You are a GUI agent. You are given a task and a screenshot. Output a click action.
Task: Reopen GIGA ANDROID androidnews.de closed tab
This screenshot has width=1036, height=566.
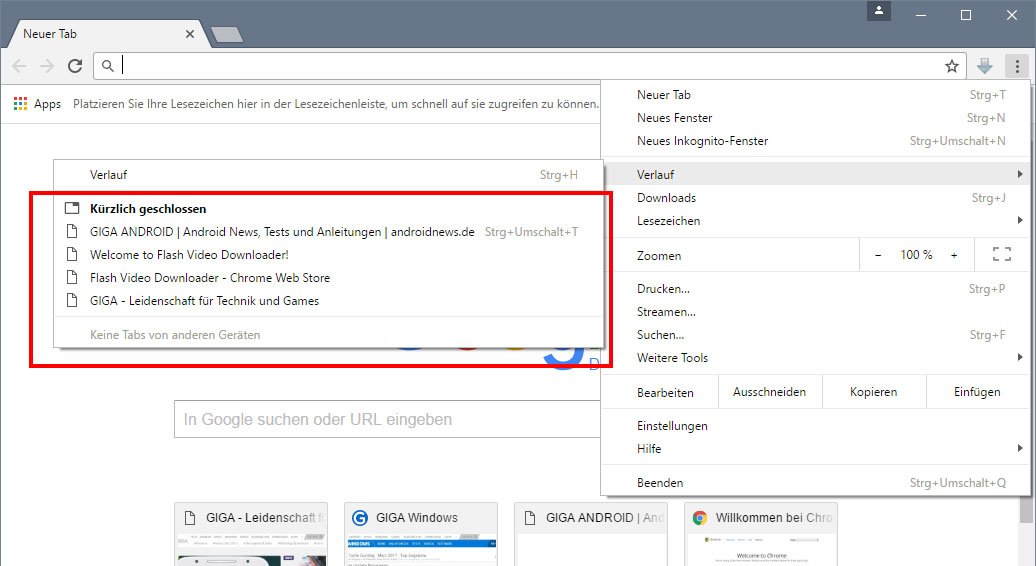coord(328,232)
